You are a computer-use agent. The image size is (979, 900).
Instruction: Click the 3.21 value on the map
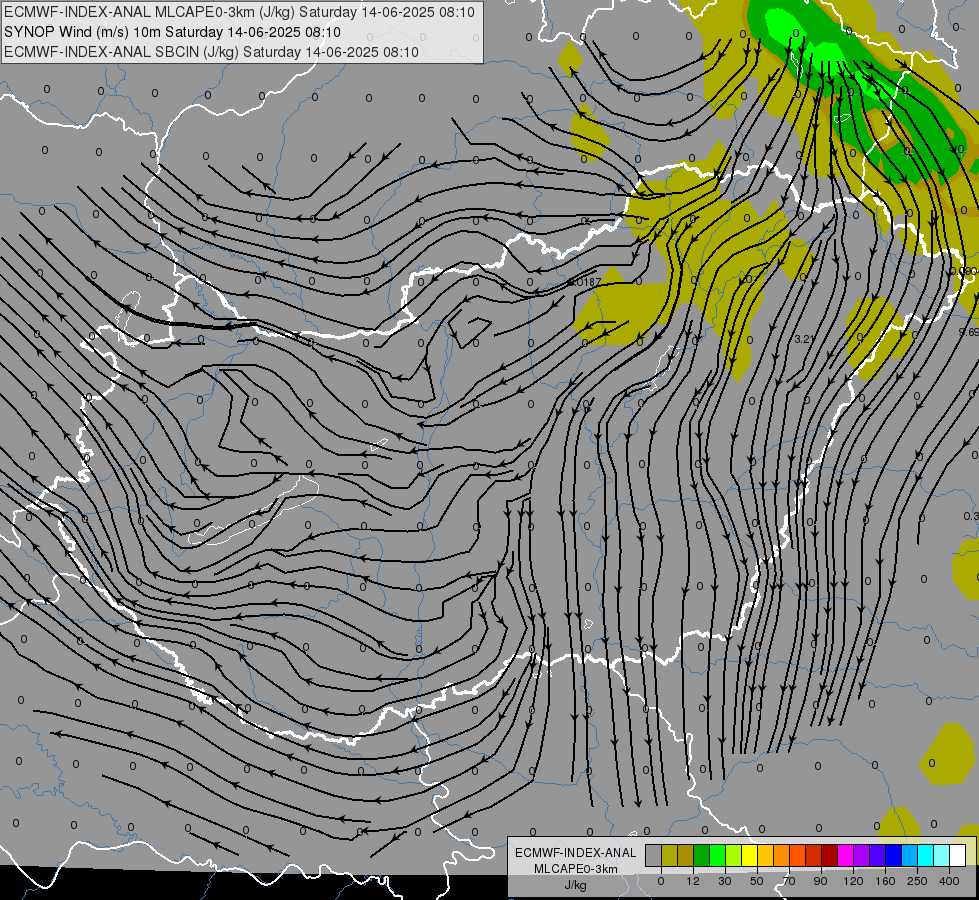[x=805, y=339]
